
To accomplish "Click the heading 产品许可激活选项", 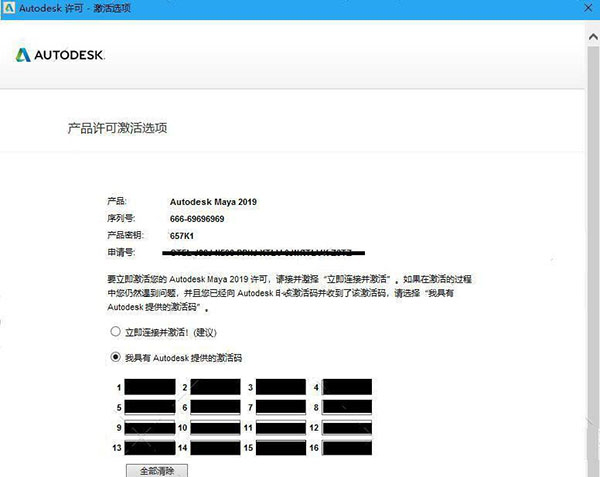I will click(117, 128).
